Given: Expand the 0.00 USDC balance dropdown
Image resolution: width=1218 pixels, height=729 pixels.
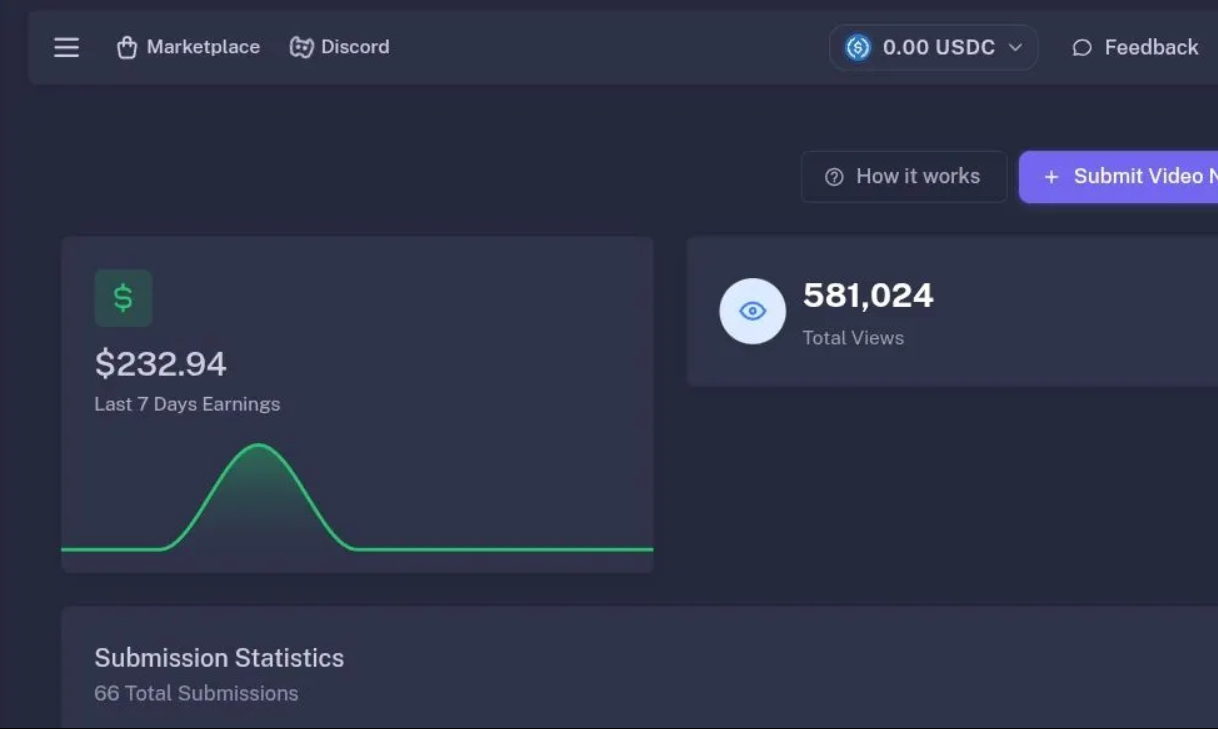Looking at the screenshot, I should tap(932, 46).
